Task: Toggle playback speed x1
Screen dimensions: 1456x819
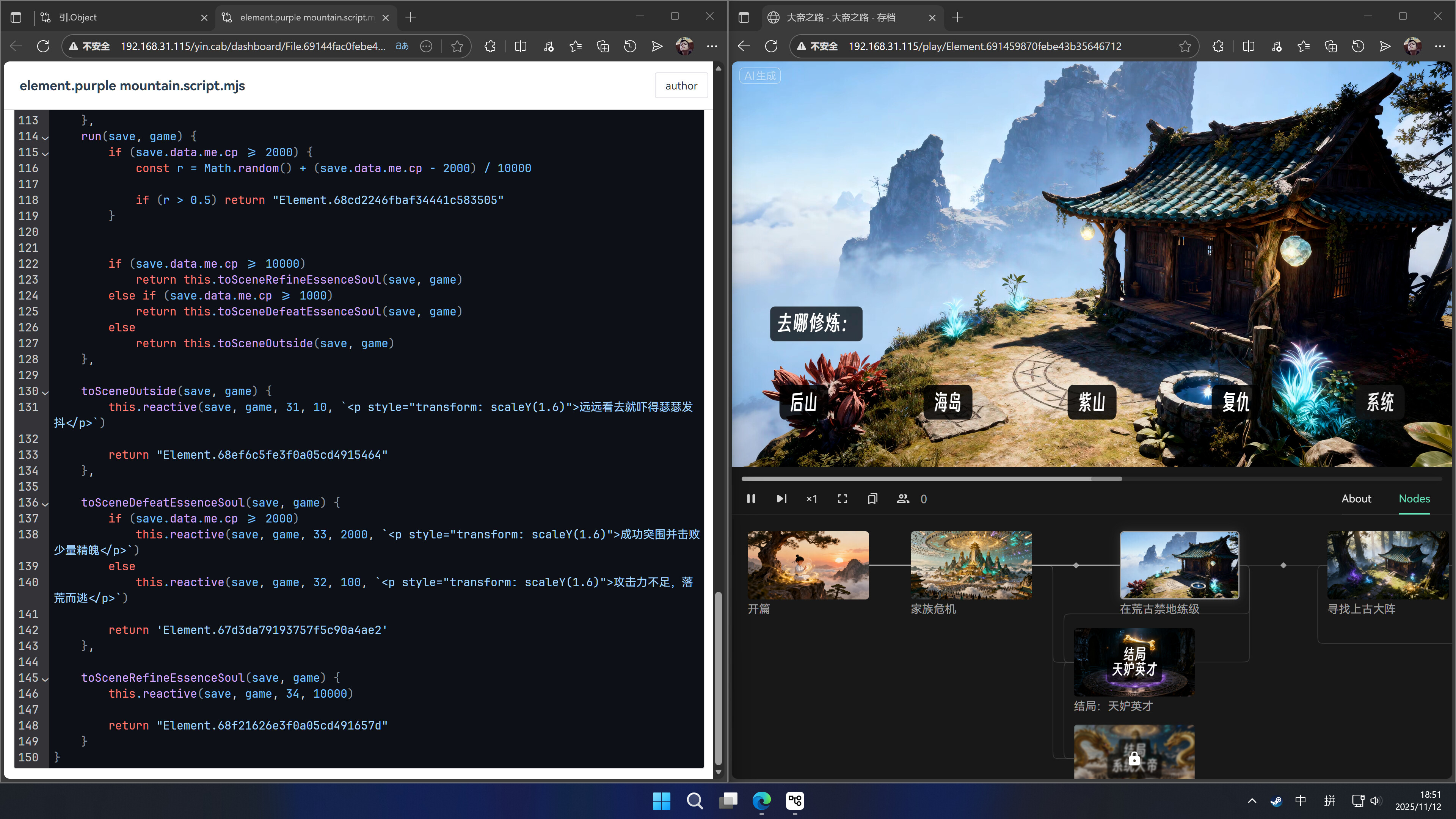Action: (x=812, y=499)
